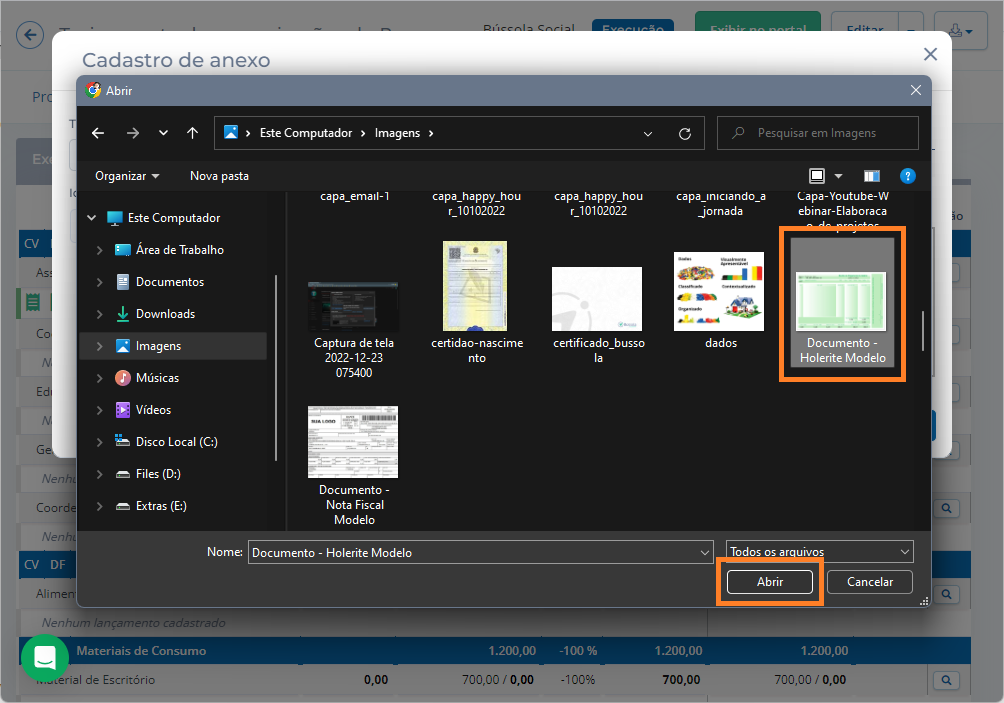Viewport: 1004px width, 703px height.
Task: Close the Cadastro de anexo modal
Action: [930, 54]
